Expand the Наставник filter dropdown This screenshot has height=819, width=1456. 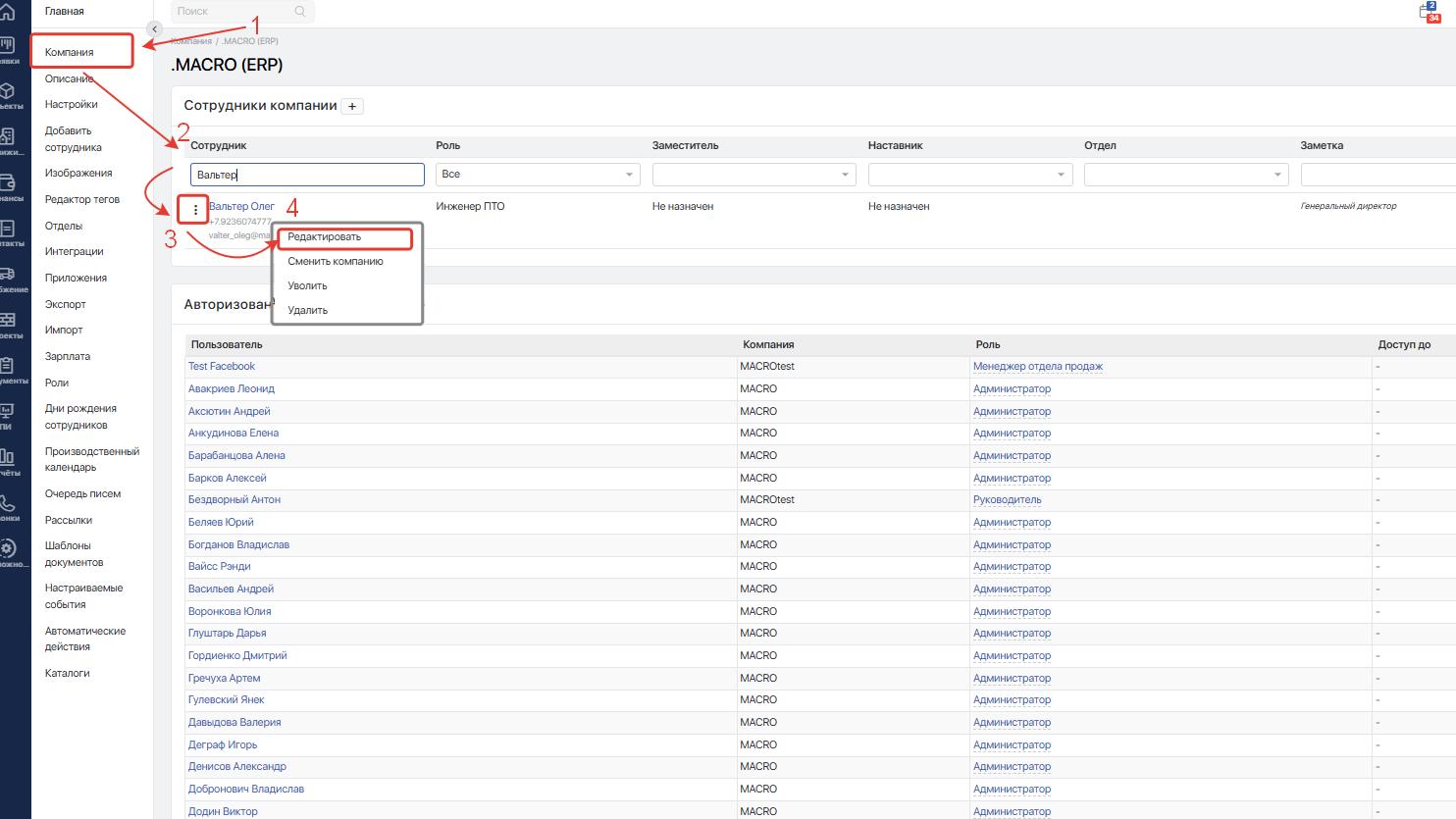pyautogui.click(x=968, y=175)
